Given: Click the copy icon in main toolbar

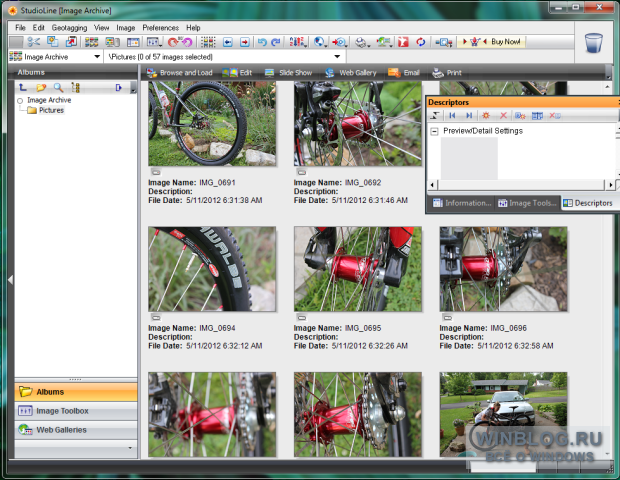Looking at the screenshot, I should tap(53, 42).
